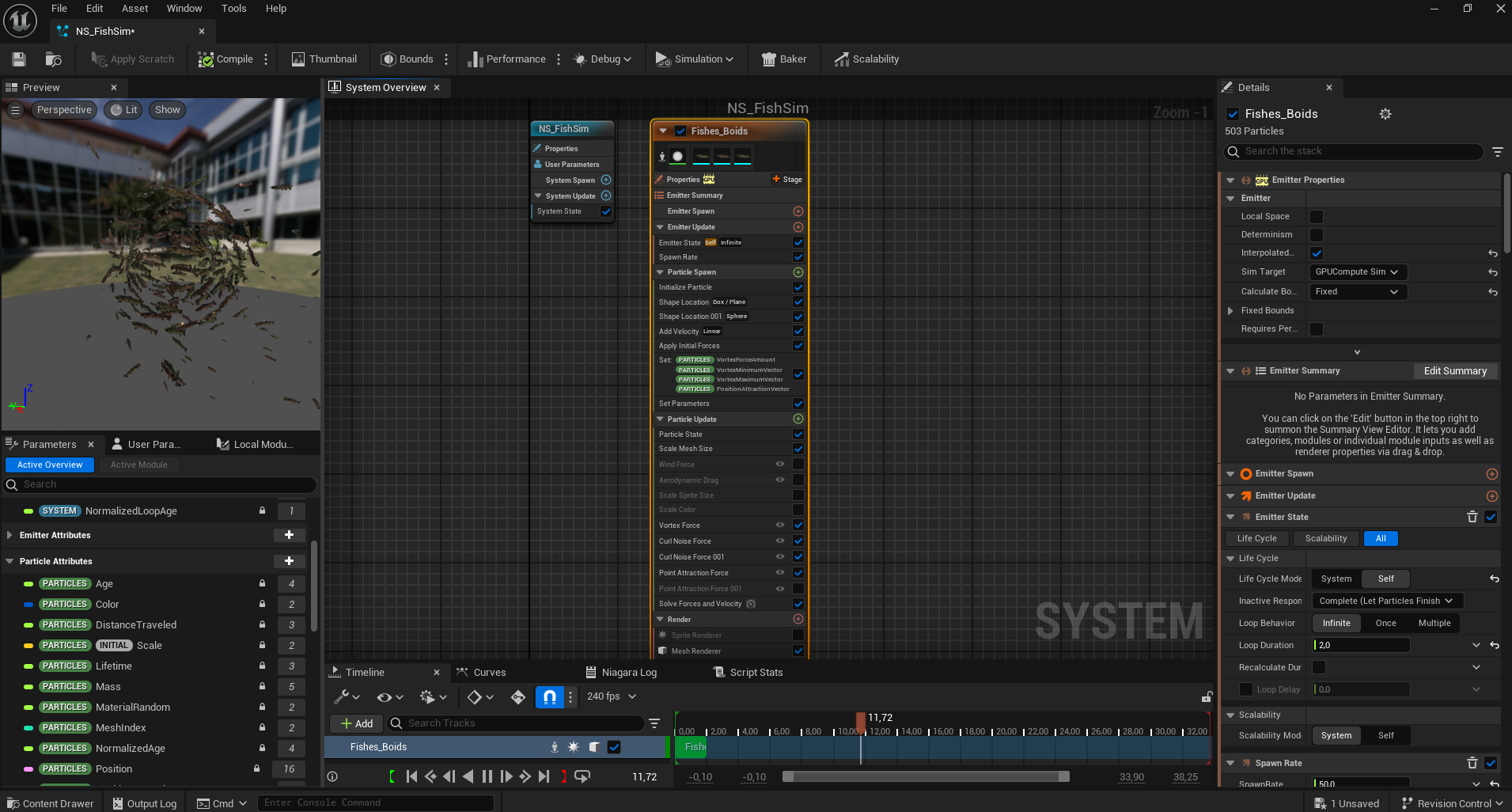This screenshot has height=812, width=1512.
Task: Click the Compile toolbar button
Action: point(226,59)
